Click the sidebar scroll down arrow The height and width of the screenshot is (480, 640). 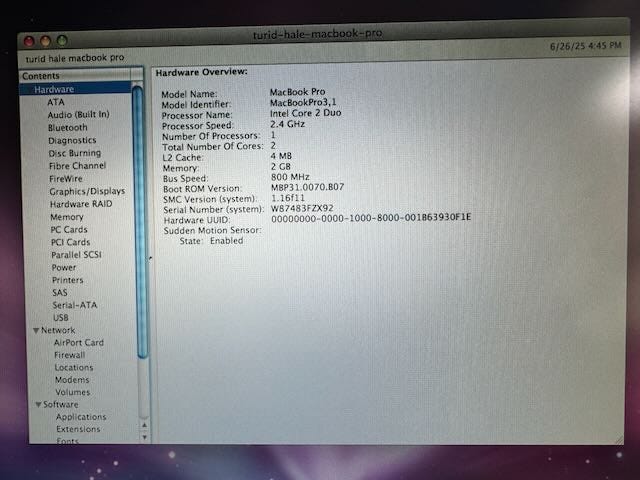click(144, 437)
